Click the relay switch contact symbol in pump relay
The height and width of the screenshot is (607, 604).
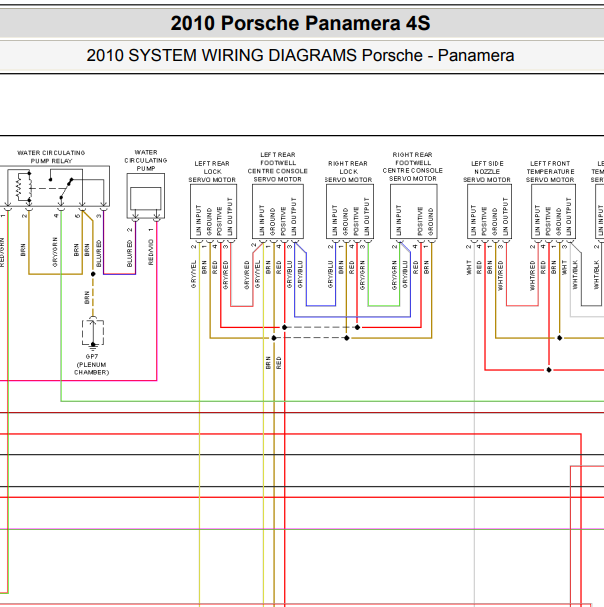(x=66, y=189)
